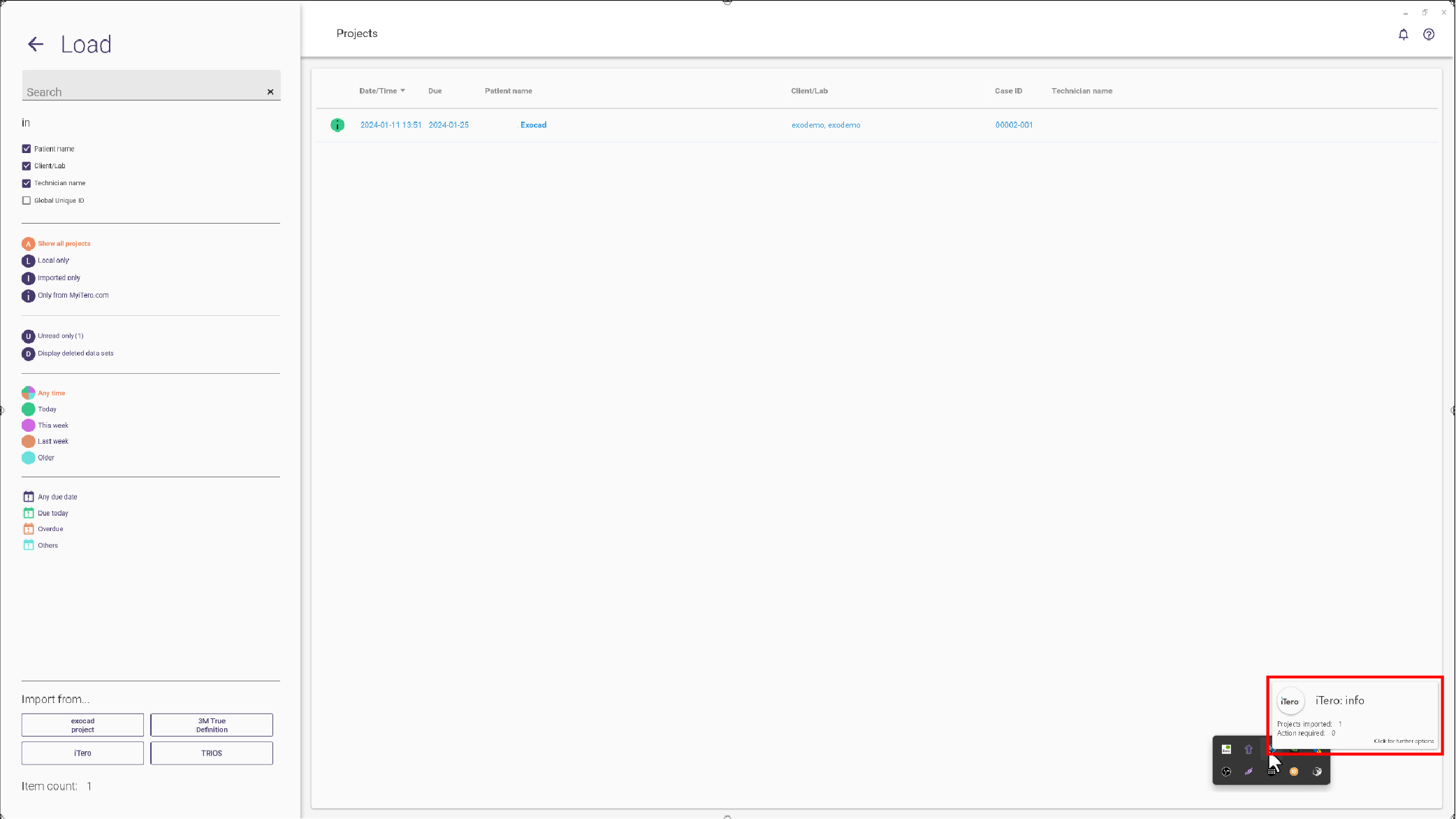Viewport: 1456px width, 819px height.
Task: Click date 2024-01-11 13:51 in the row
Action: 391,125
